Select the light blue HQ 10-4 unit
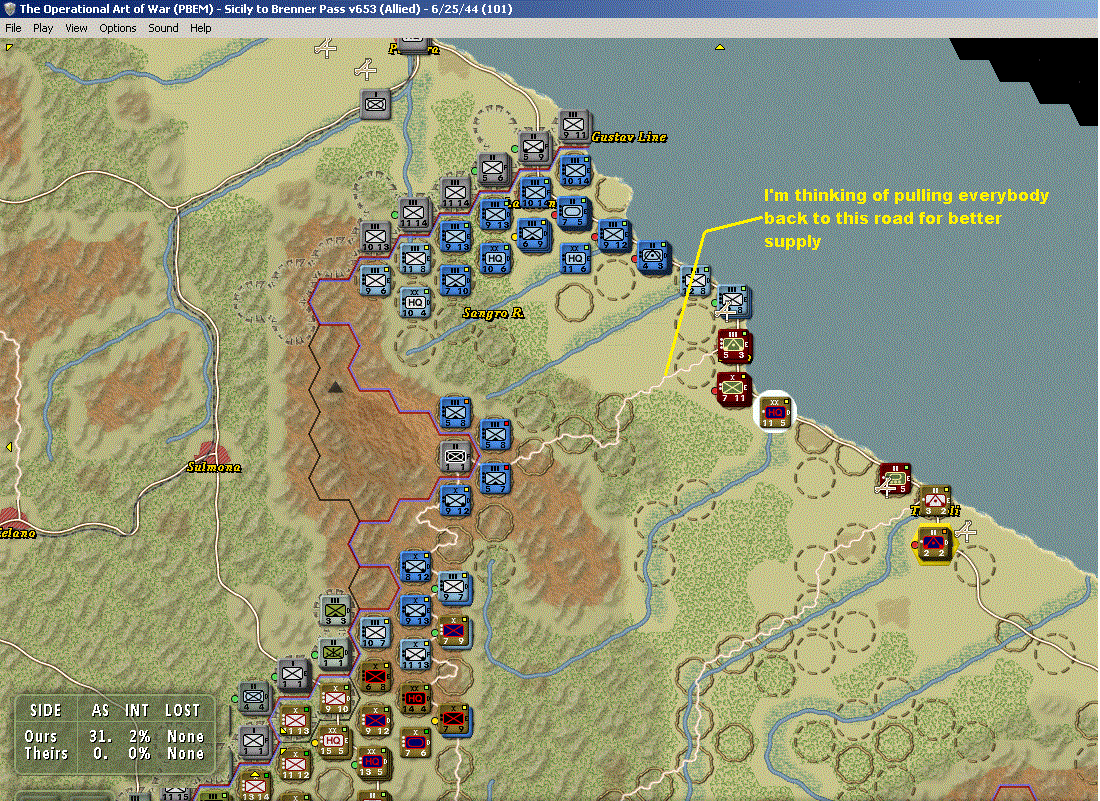This screenshot has height=801, width=1100. (415, 302)
